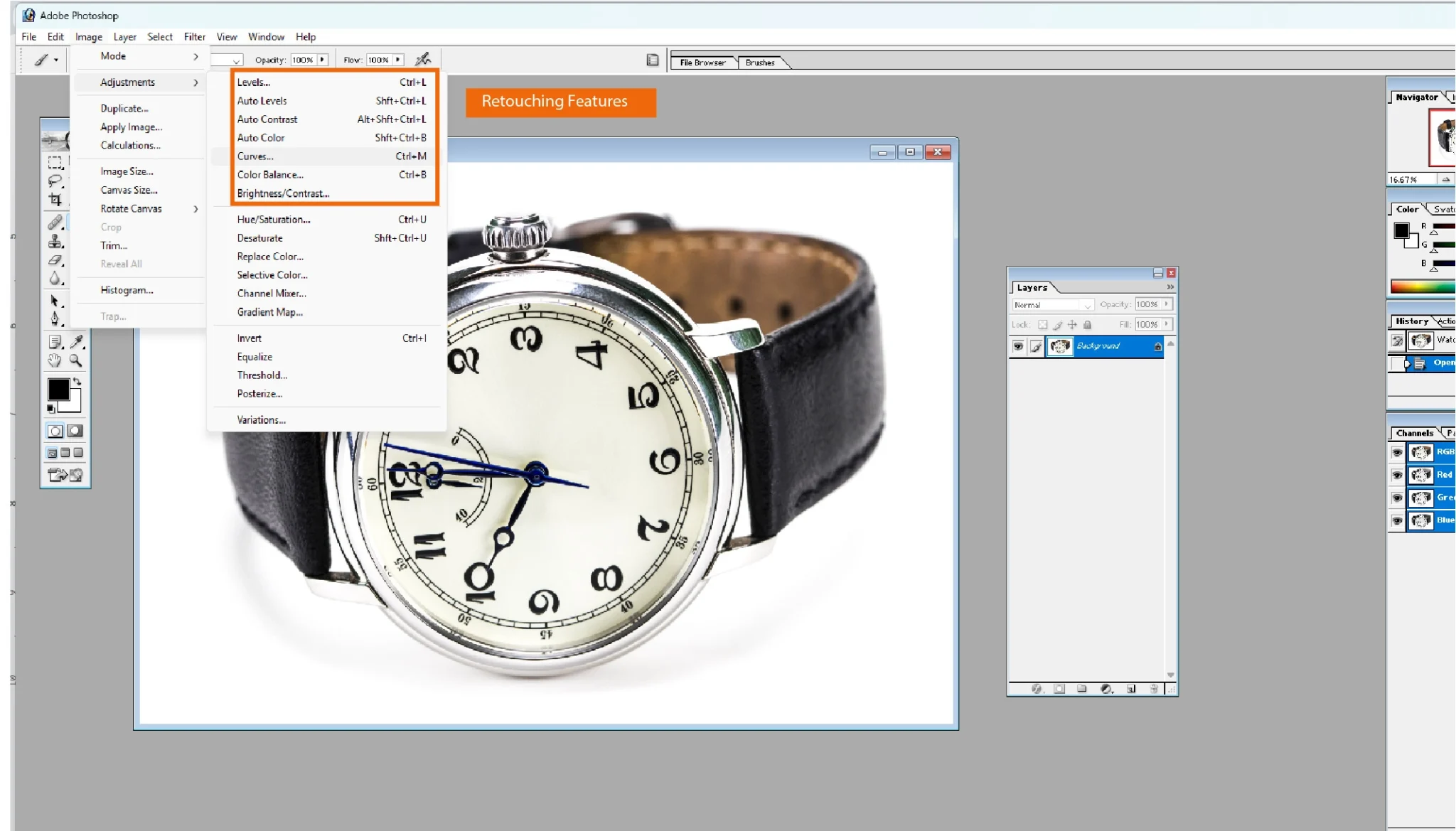Switch to the File Browser tab
Screen dimensions: 1456x831
702,63
